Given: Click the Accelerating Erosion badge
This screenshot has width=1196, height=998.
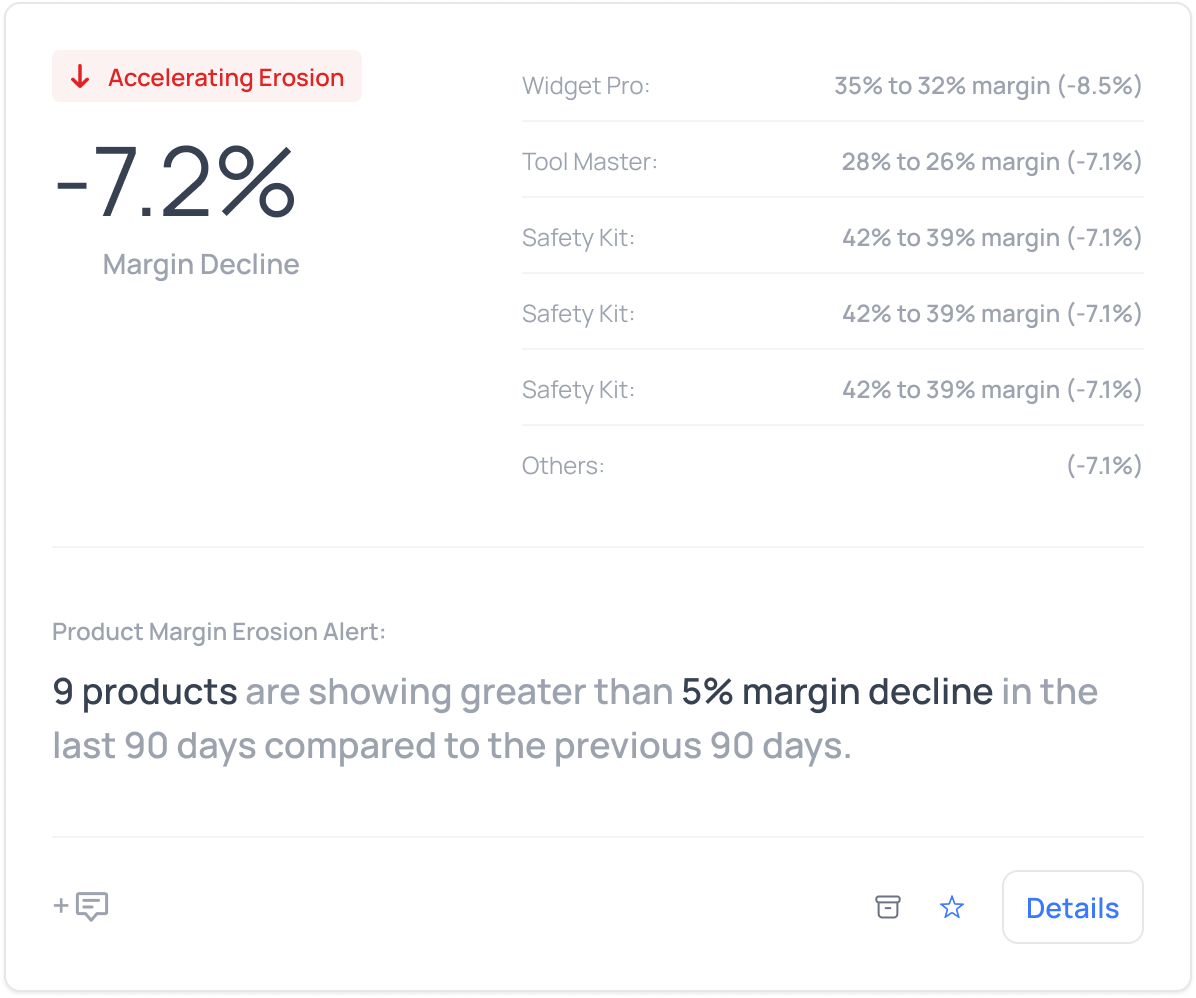Looking at the screenshot, I should click(x=207, y=77).
